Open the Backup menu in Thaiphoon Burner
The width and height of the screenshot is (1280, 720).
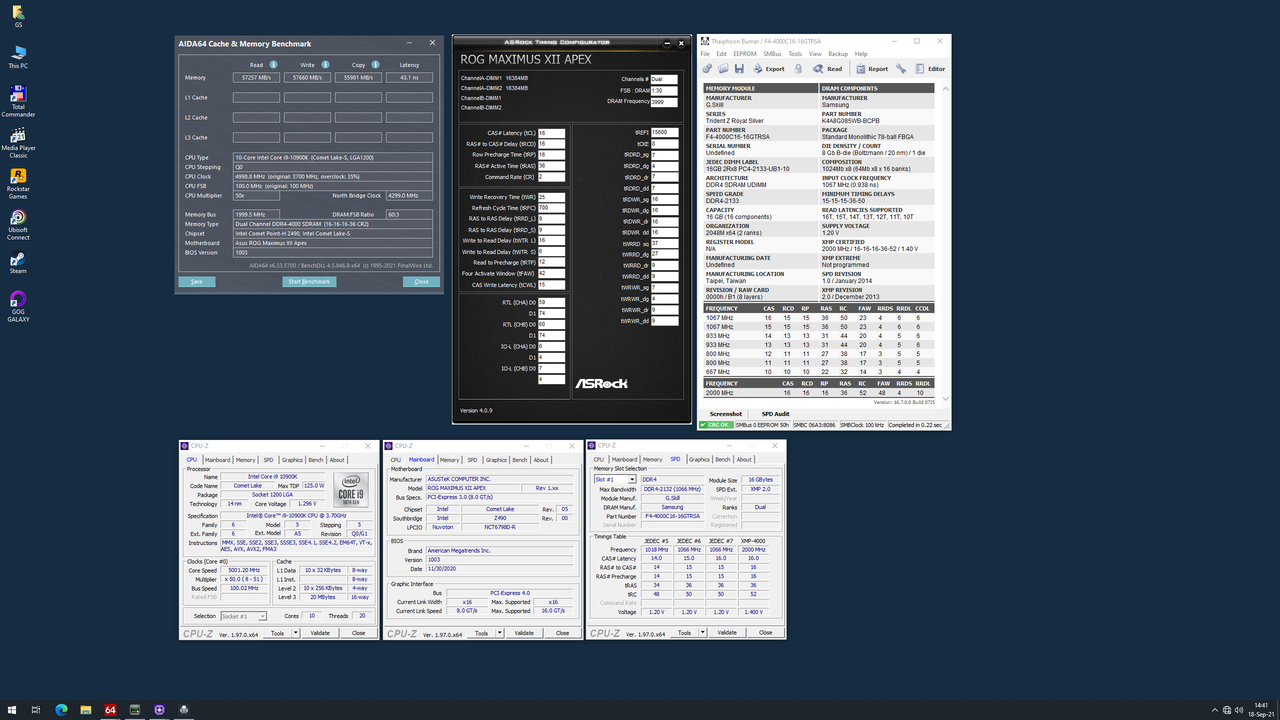point(838,54)
